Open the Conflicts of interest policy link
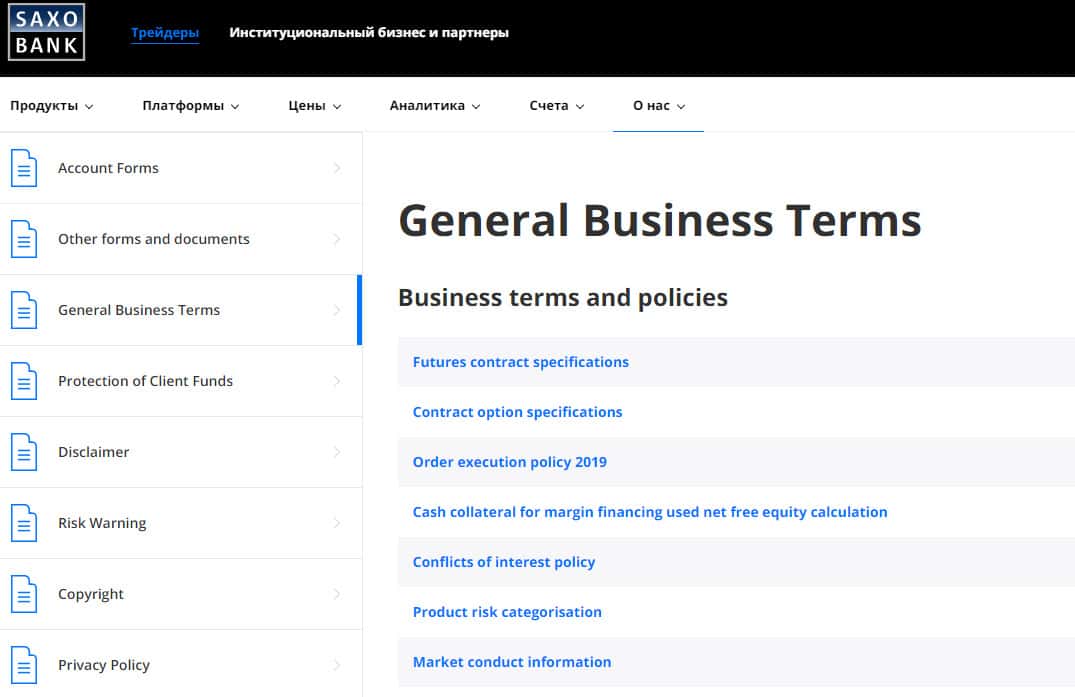1075x697 pixels. point(503,562)
